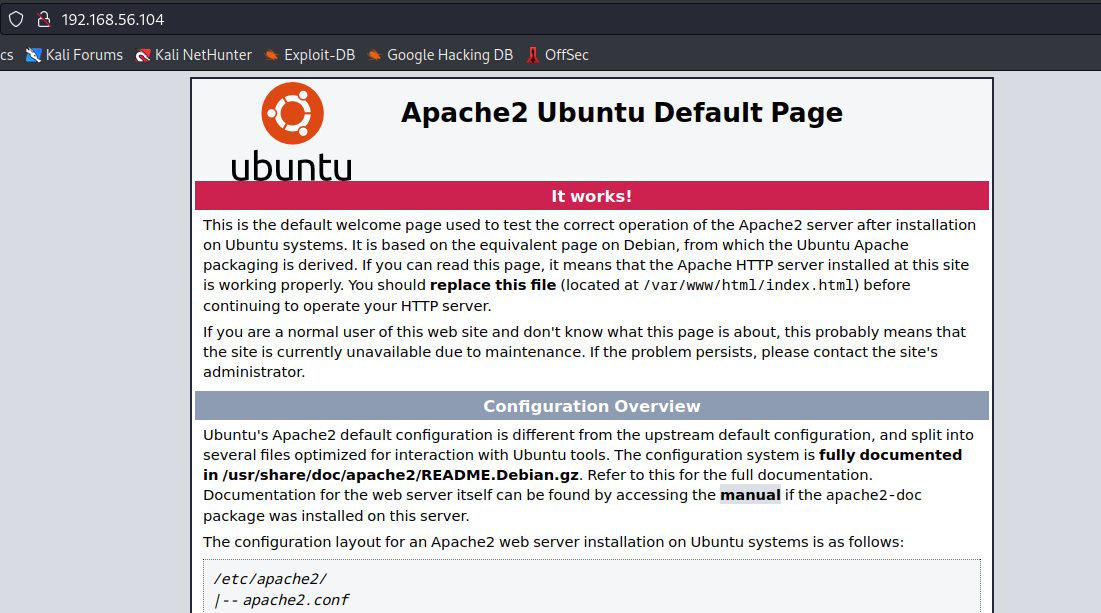The width and height of the screenshot is (1101, 613).
Task: Click the Configuration Overview section header
Action: 592,406
